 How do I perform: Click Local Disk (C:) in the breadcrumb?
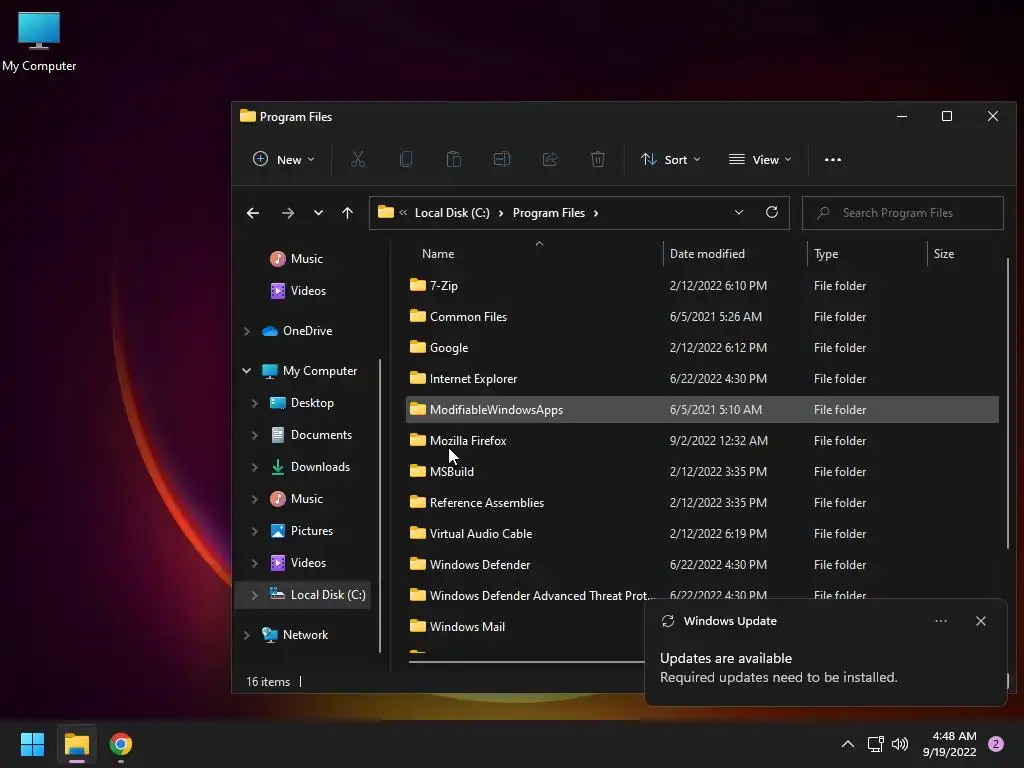452,213
